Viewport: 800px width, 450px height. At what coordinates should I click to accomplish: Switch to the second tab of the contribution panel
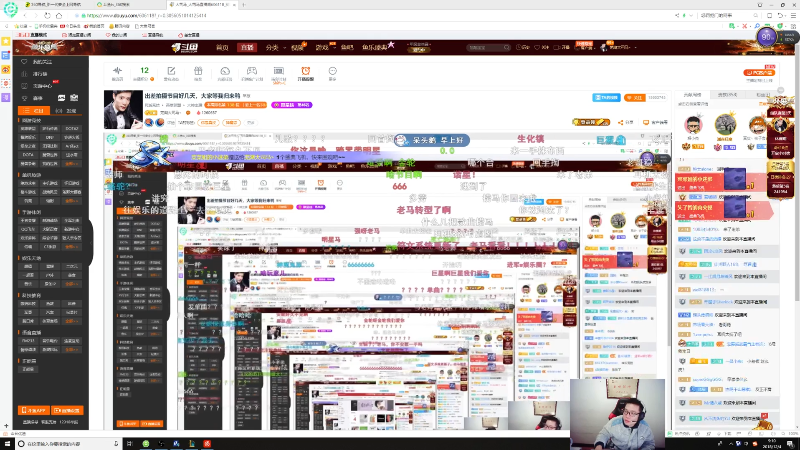coord(727,95)
